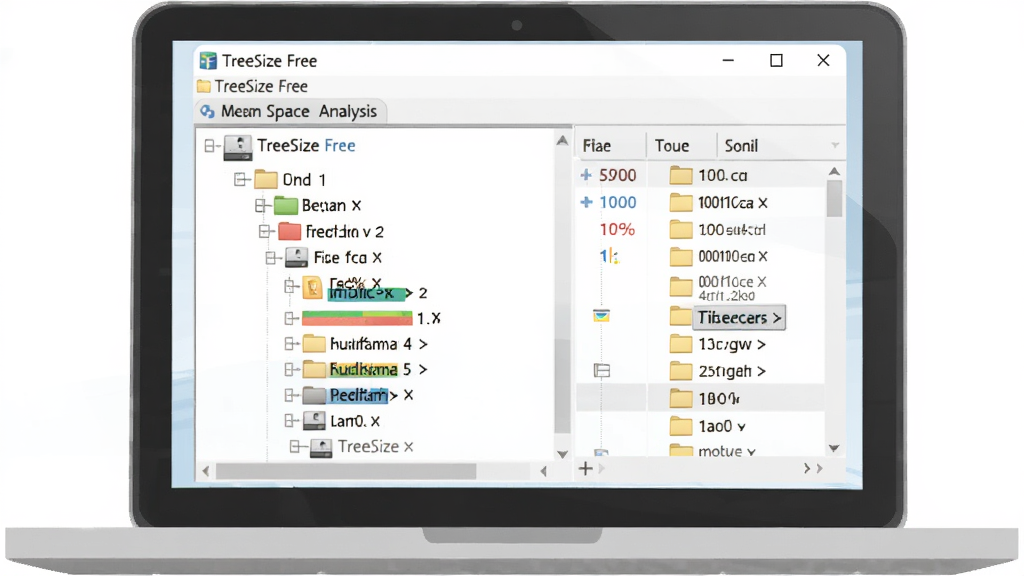Select the Rudlsama 5 folder icon
The image size is (1024, 576).
[x=314, y=370]
